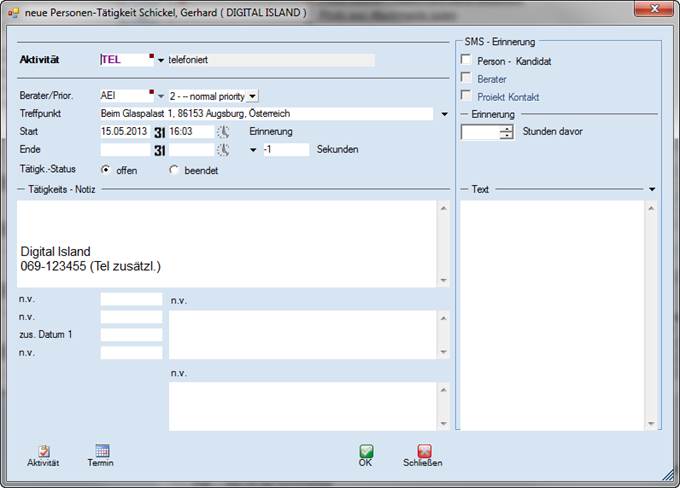Image resolution: width=680 pixels, height=488 pixels.
Task: Click into the Tätigkeits-Notiz text area
Action: tap(227, 243)
